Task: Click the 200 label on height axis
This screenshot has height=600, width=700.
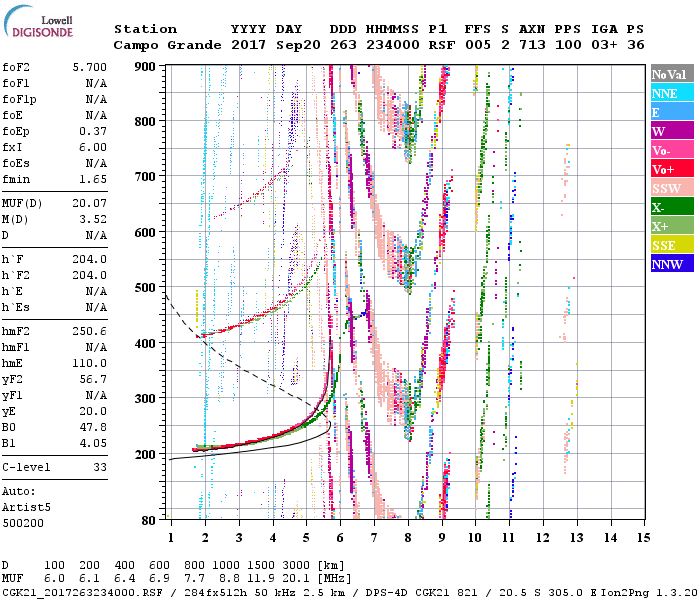Action: point(145,454)
